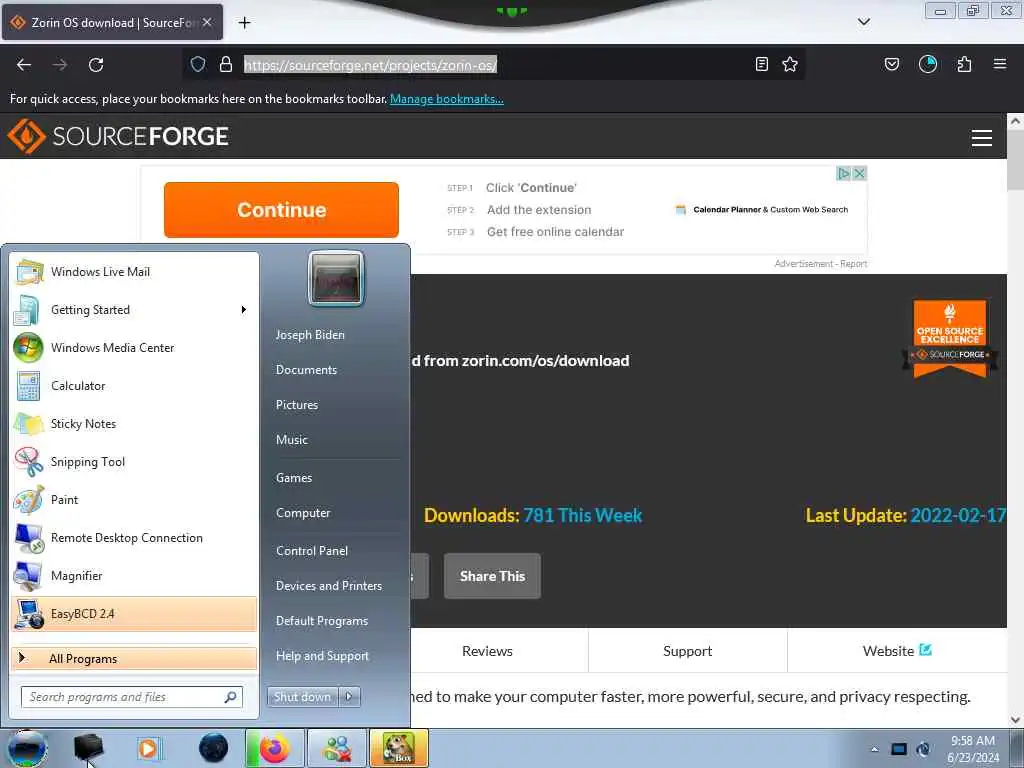Bookmark this page with the star
The image size is (1024, 768).
click(790, 64)
